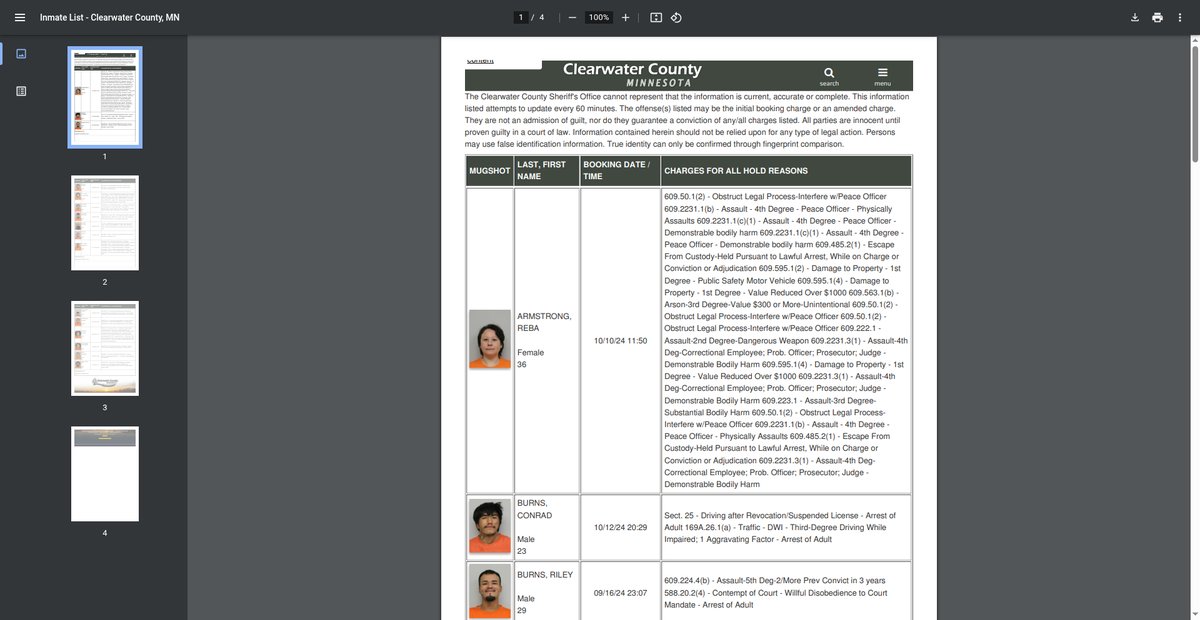Viewport: 1200px width, 620px height.
Task: Click Riley Burns' charges text
Action: click(776, 592)
